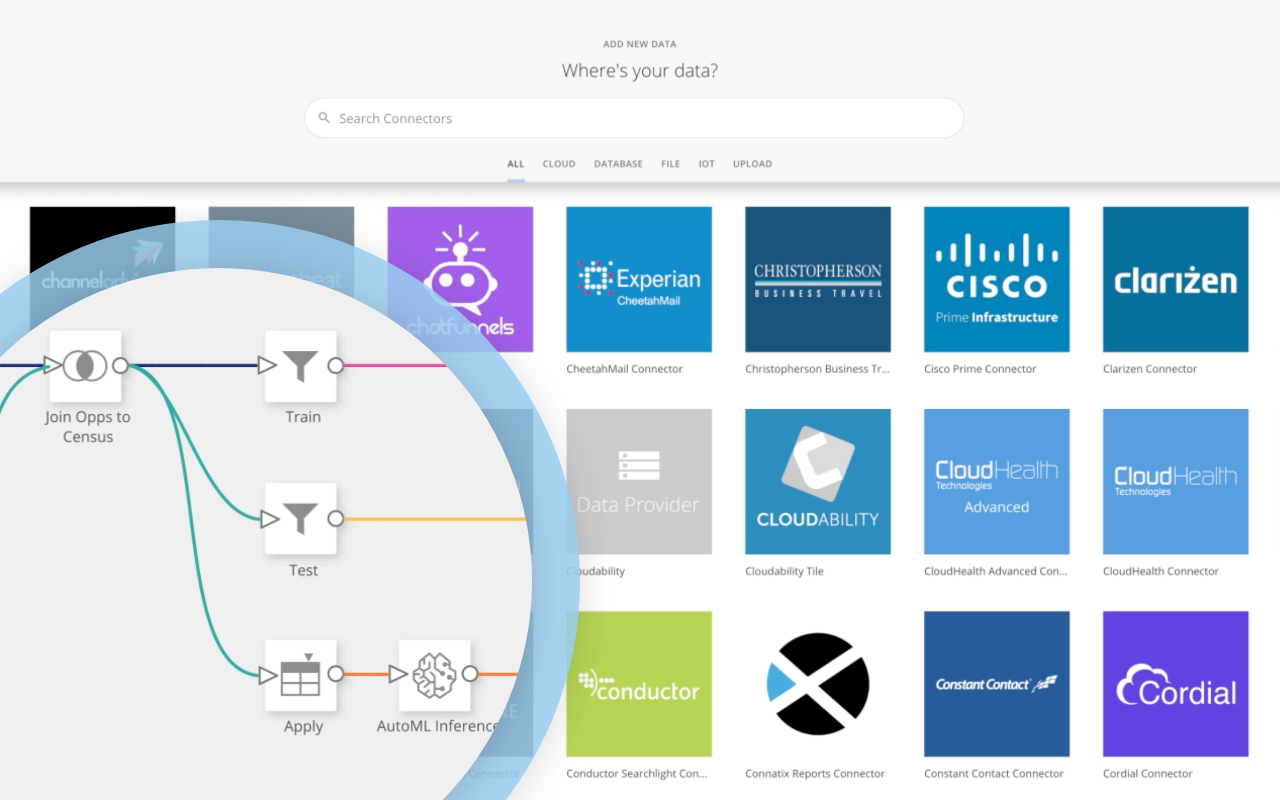Click the grey Cloudability Data Provider tile
Viewport: 1280px width, 800px height.
coord(639,482)
